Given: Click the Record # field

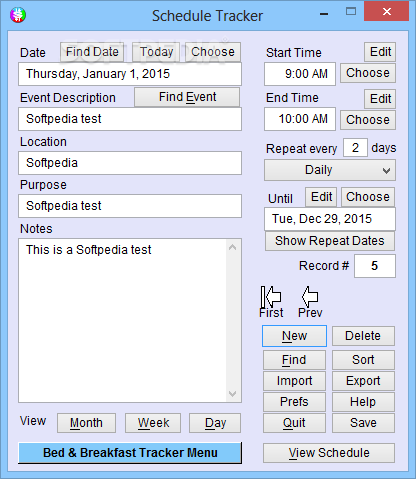Looking at the screenshot, I should click(x=375, y=266).
